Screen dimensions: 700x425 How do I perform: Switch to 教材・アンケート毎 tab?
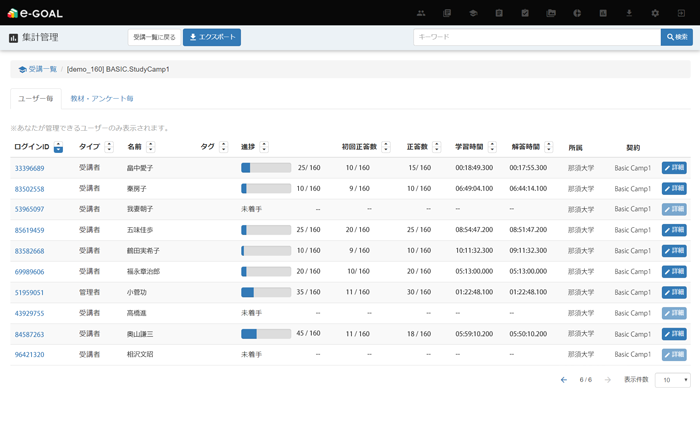[102, 99]
